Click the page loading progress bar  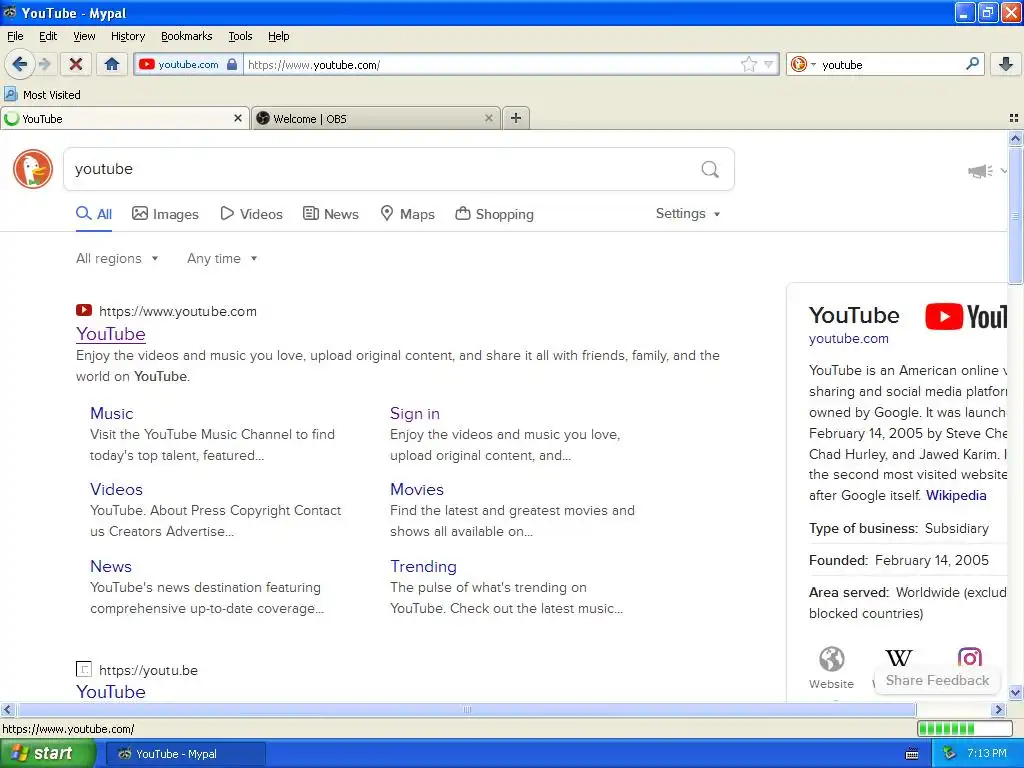coord(965,728)
